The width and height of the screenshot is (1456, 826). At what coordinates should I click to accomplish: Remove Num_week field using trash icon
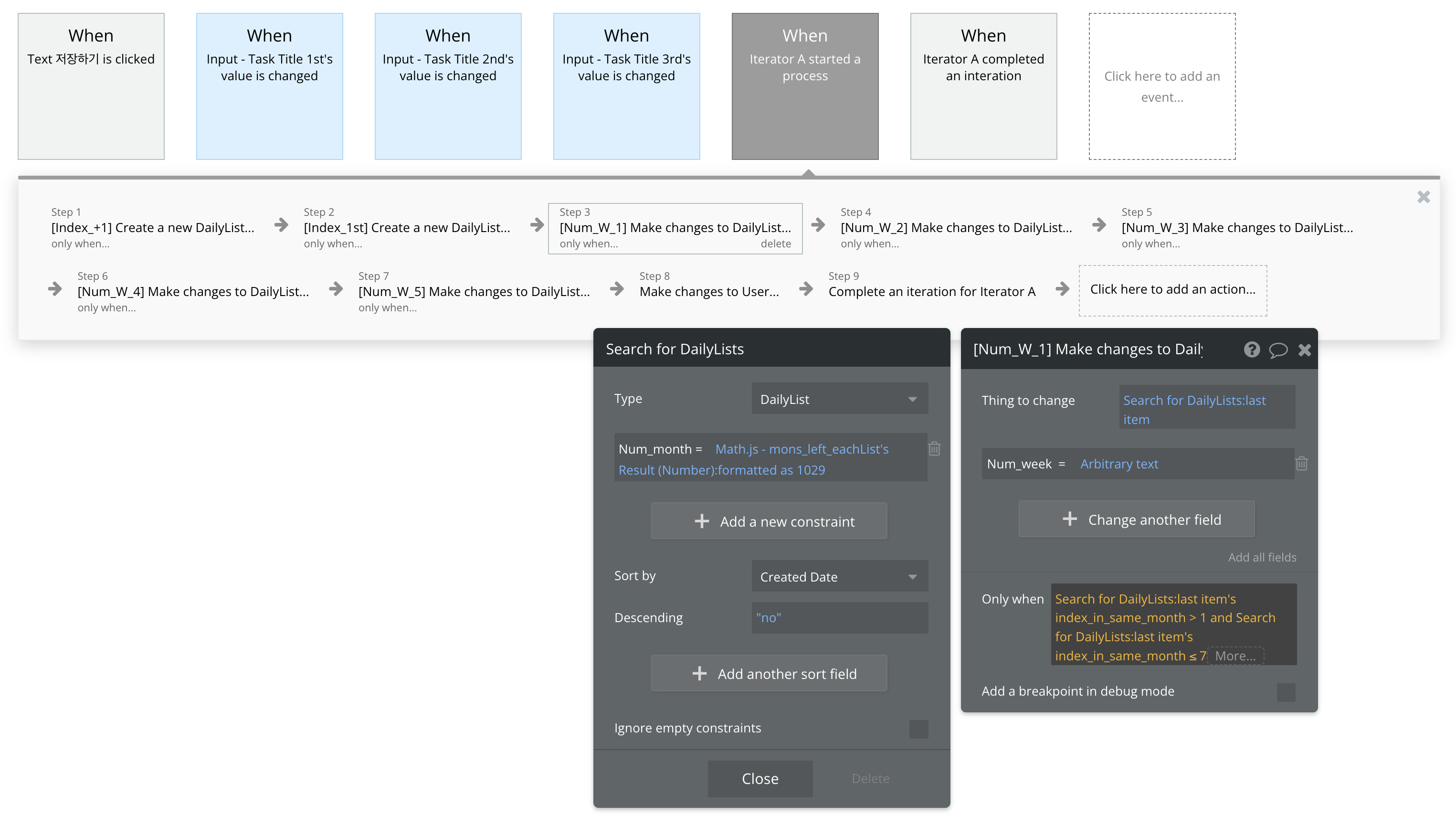coord(1301,464)
